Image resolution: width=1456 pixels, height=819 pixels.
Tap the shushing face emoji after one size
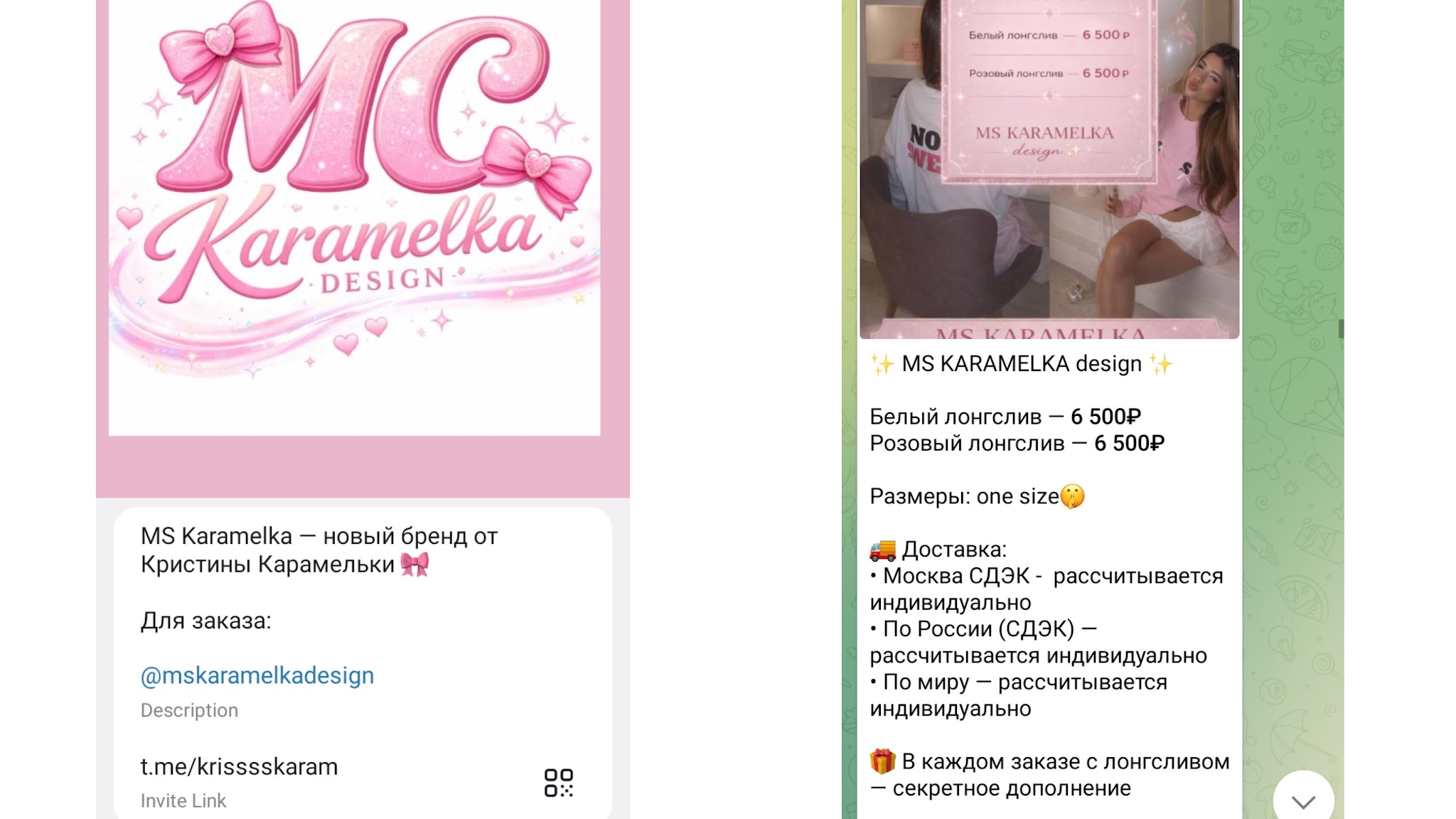(x=1073, y=496)
